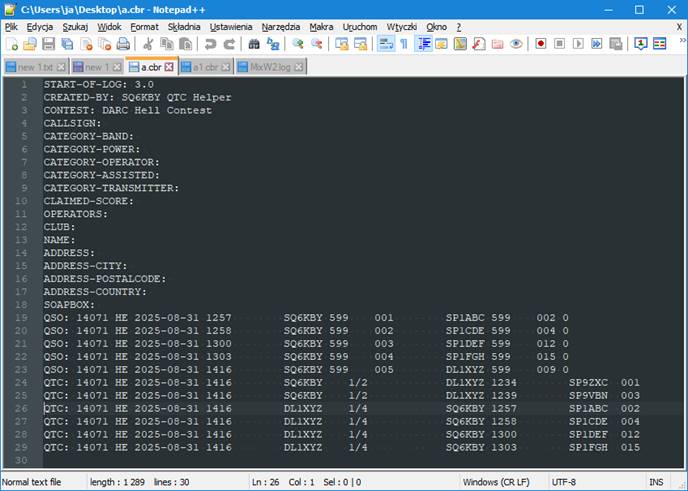Open the Normal text file language selector
This screenshot has height=491, width=688.
pos(35,482)
